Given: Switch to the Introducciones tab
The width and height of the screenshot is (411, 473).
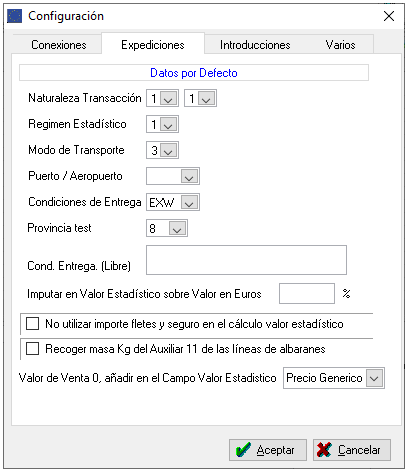Looking at the screenshot, I should coord(255,45).
